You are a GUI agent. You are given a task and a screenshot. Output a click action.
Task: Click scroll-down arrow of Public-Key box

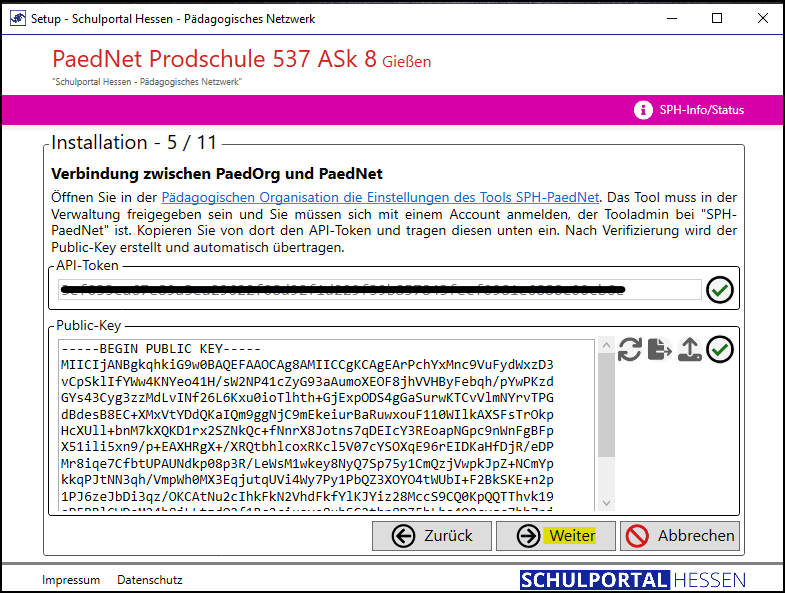pos(606,503)
